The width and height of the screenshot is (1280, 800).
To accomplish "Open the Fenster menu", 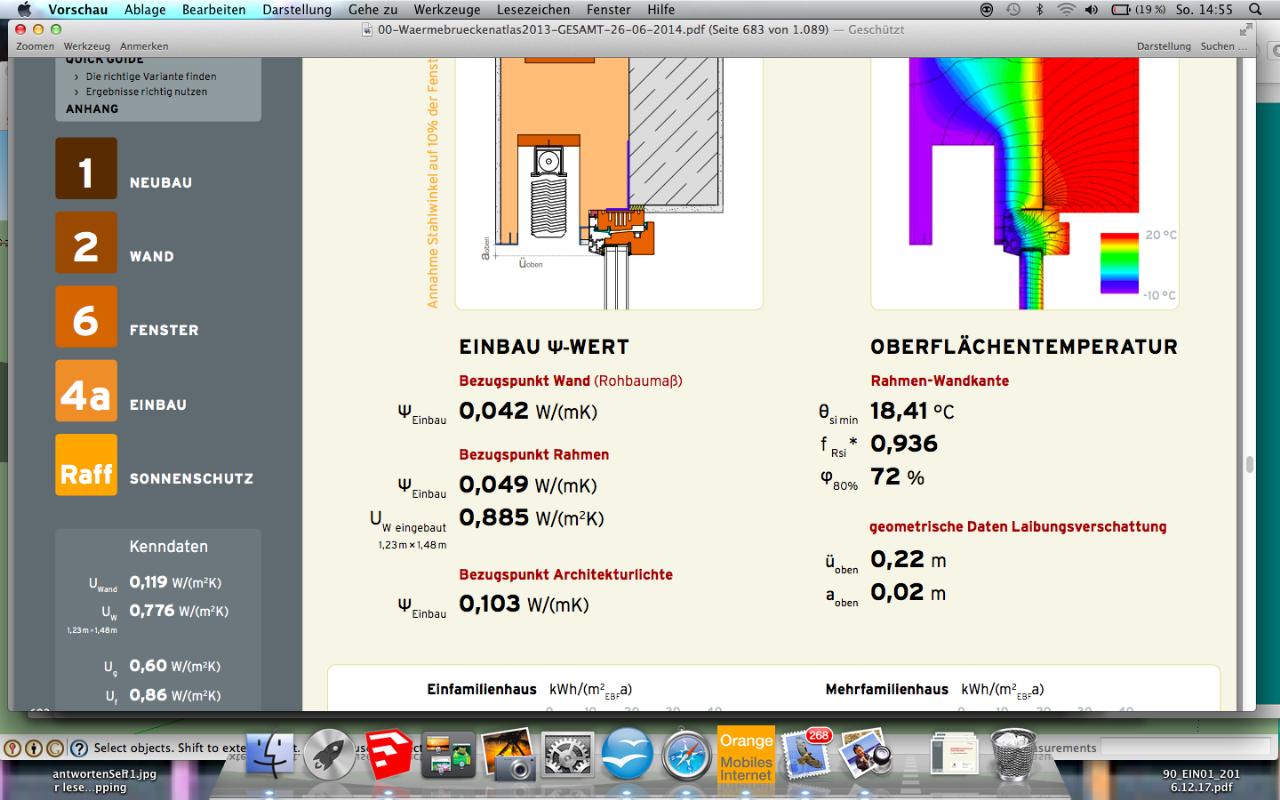I will (609, 9).
